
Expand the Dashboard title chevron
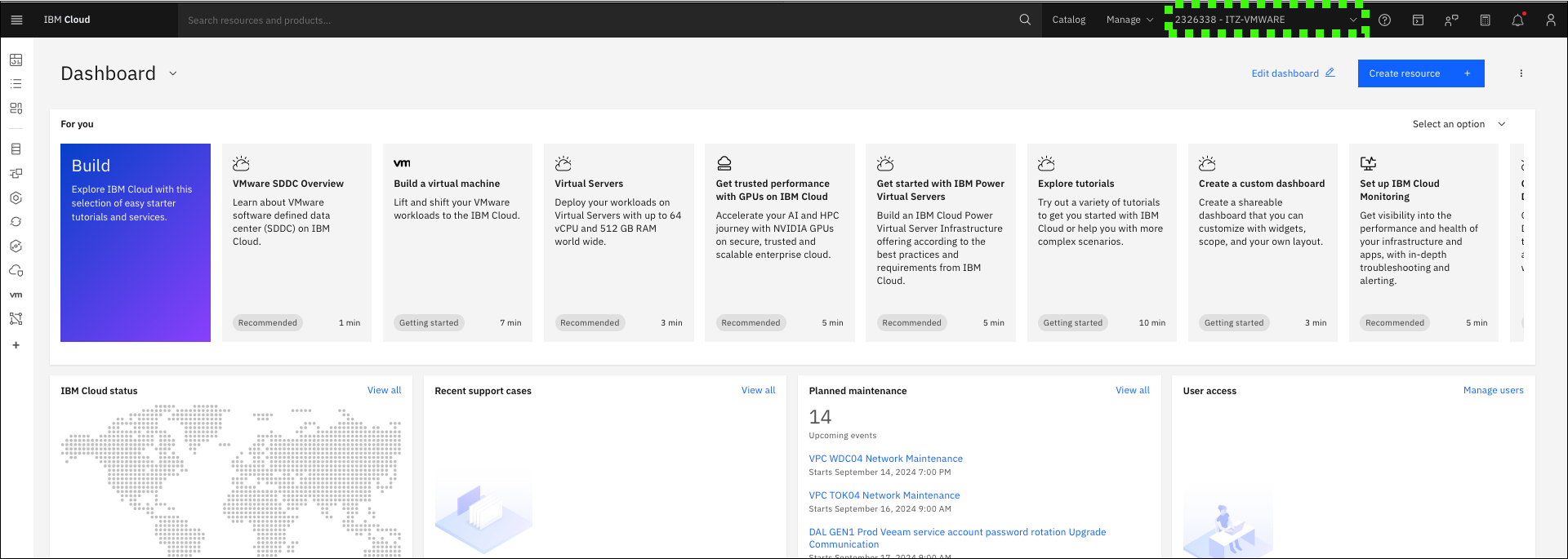(x=173, y=73)
